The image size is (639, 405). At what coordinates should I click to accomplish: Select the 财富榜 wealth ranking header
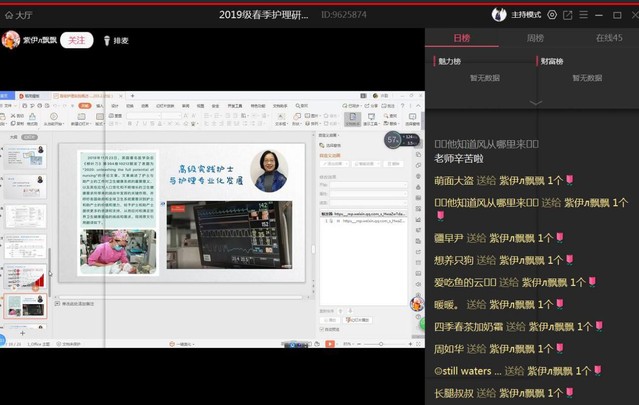point(553,61)
